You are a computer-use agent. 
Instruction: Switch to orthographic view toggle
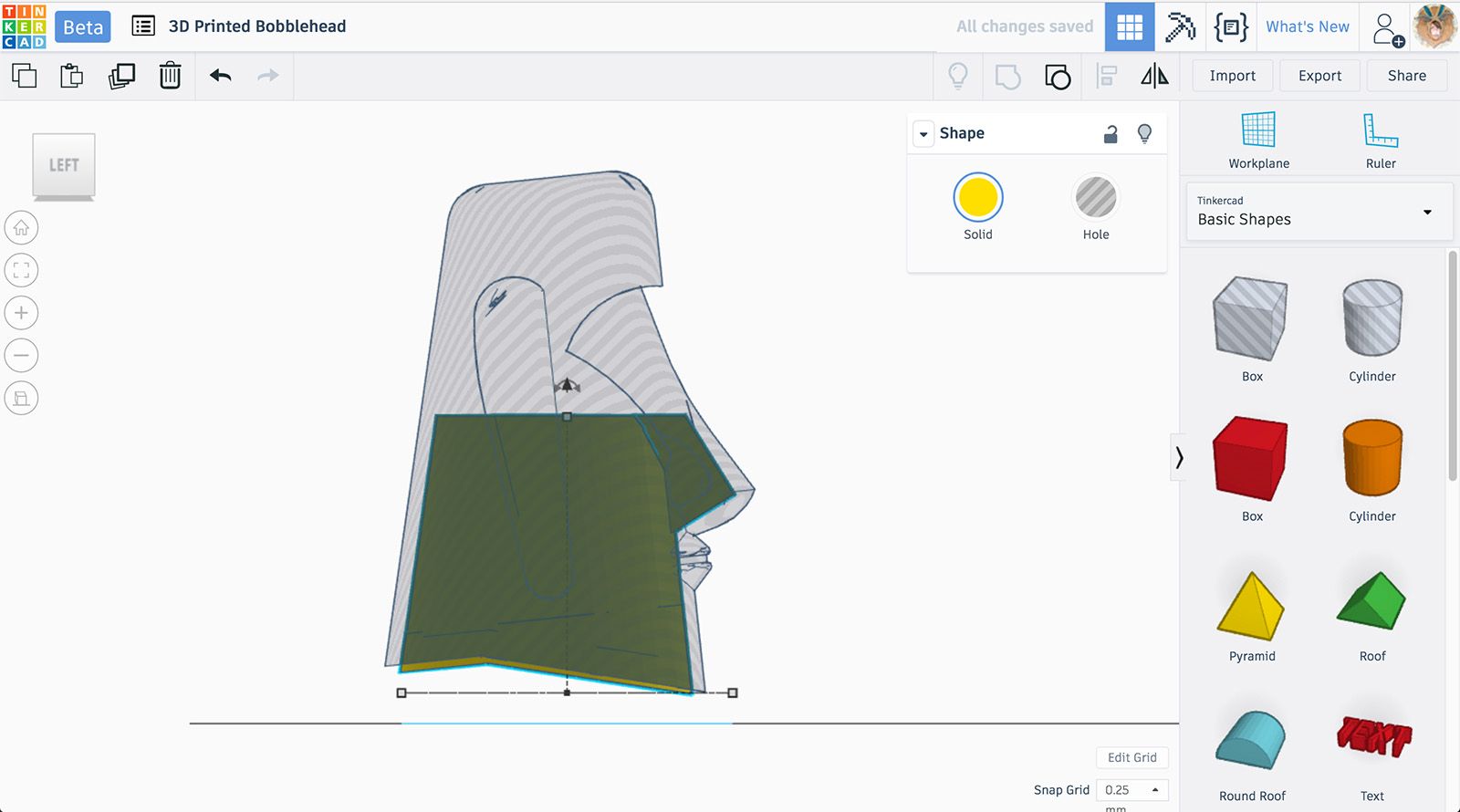(x=22, y=398)
